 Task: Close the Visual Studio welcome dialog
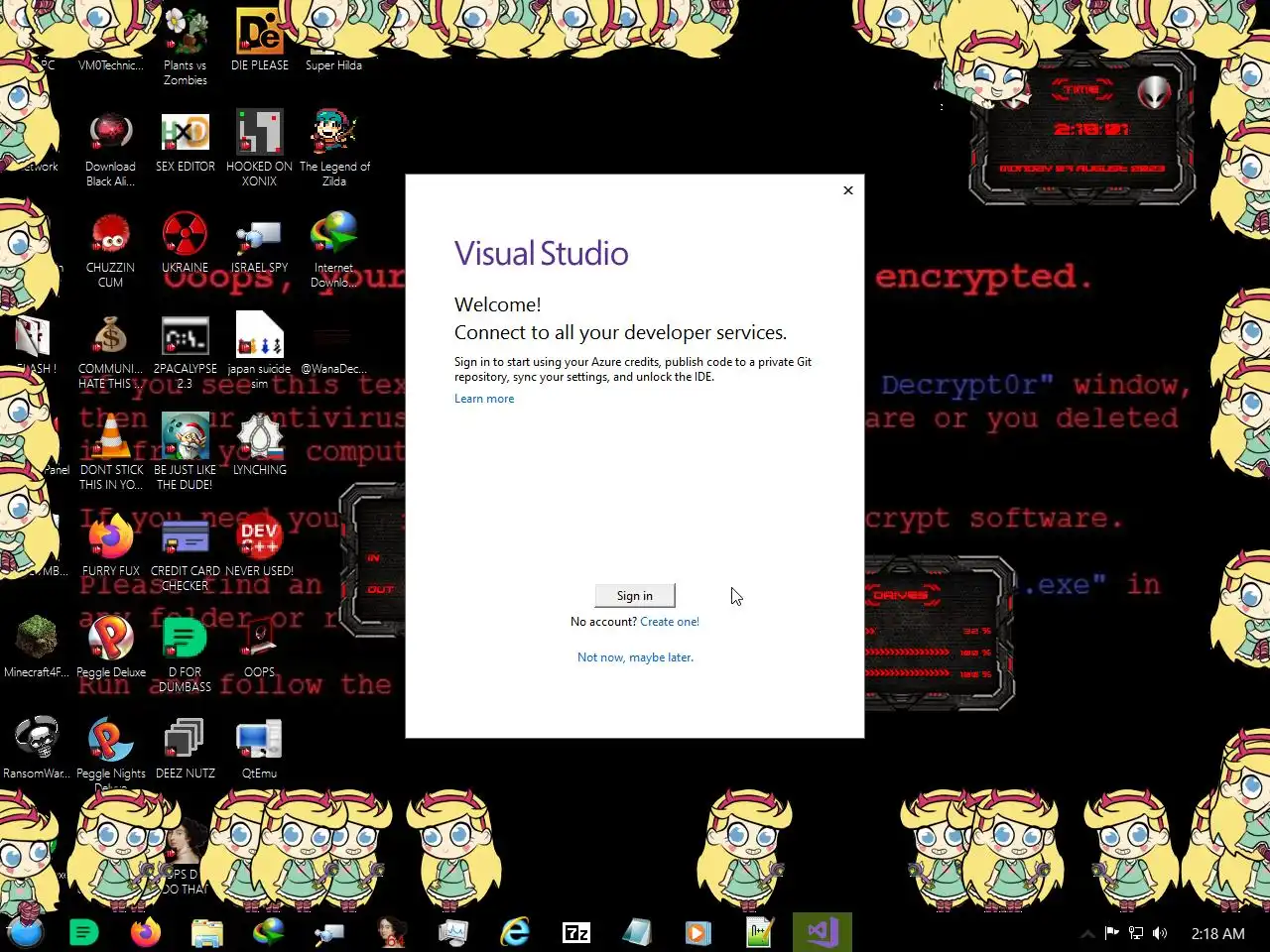848,190
